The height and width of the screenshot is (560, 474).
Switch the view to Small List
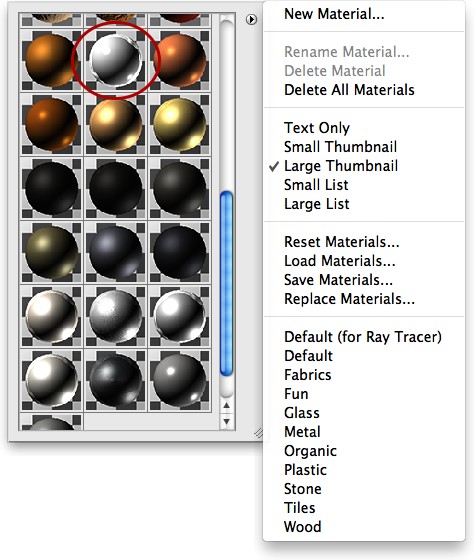pyautogui.click(x=316, y=185)
